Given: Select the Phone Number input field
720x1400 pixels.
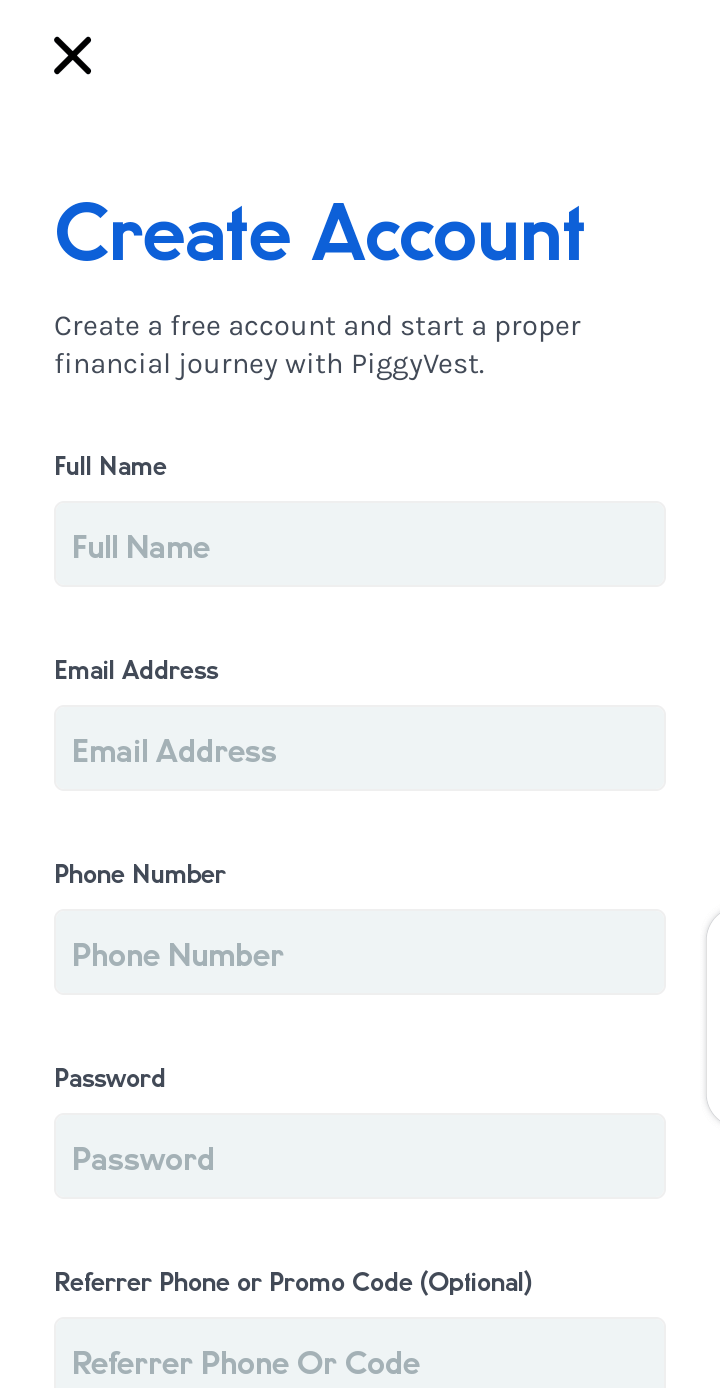Looking at the screenshot, I should tap(360, 952).
